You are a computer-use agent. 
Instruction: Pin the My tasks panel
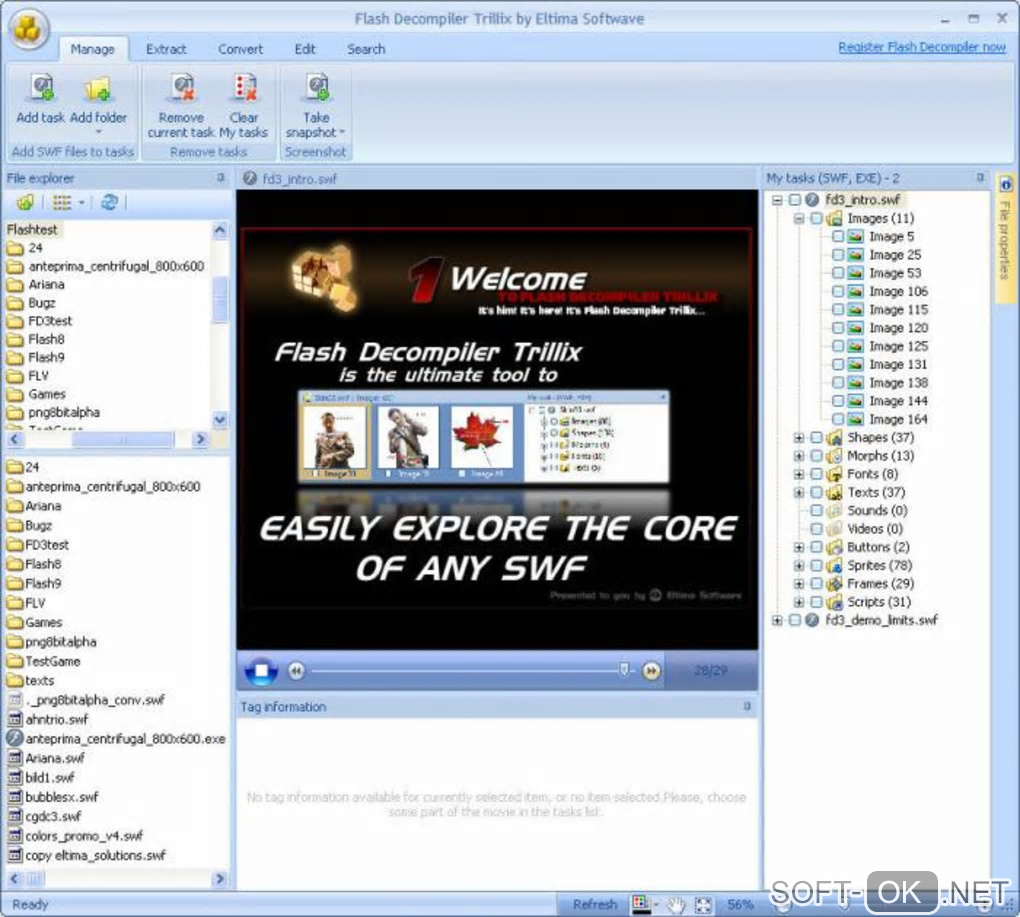pos(980,178)
